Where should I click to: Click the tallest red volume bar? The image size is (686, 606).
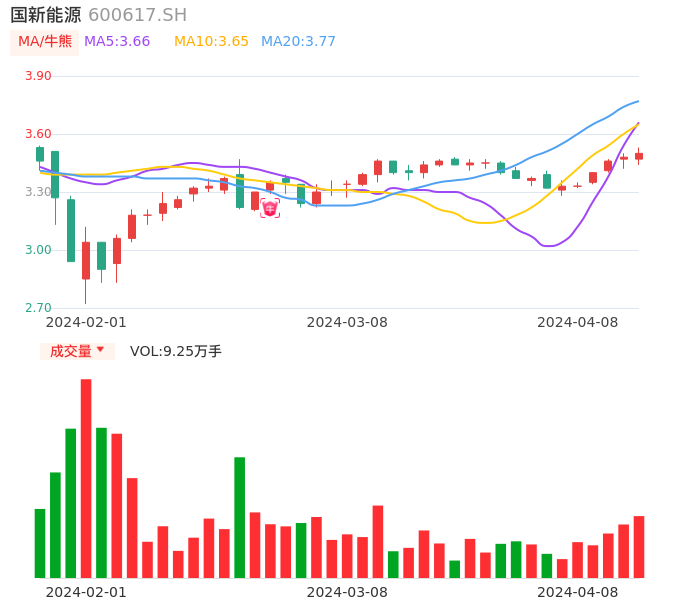point(86,478)
